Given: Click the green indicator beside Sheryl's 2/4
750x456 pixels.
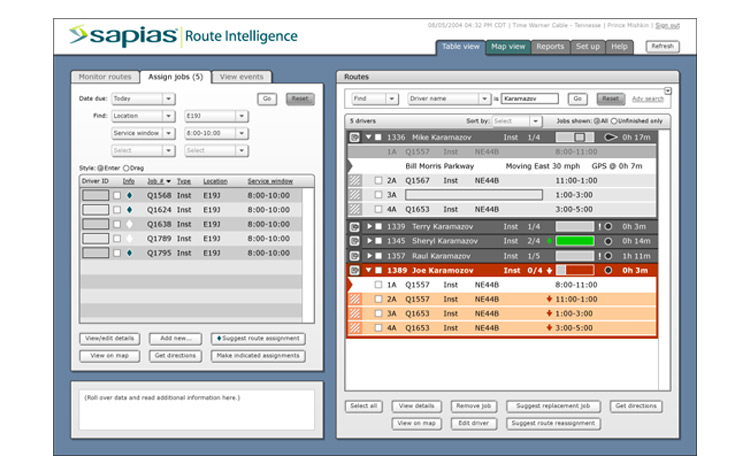Looking at the screenshot, I should coord(550,241).
